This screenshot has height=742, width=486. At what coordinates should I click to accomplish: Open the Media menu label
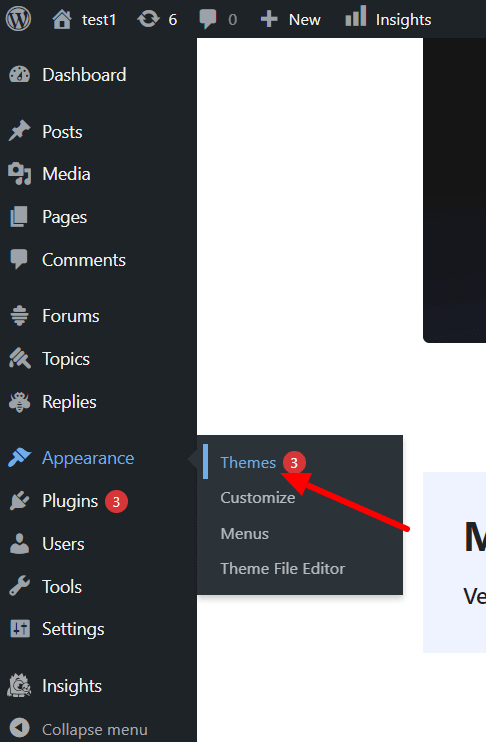coord(66,174)
